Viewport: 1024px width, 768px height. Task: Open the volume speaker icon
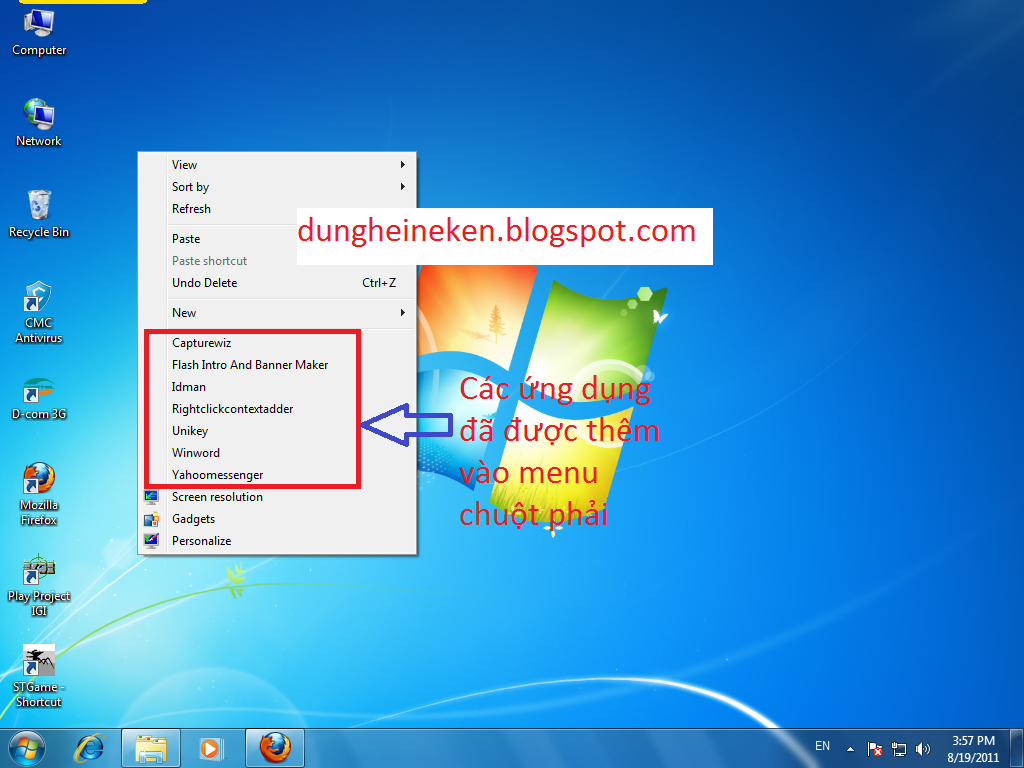click(923, 749)
